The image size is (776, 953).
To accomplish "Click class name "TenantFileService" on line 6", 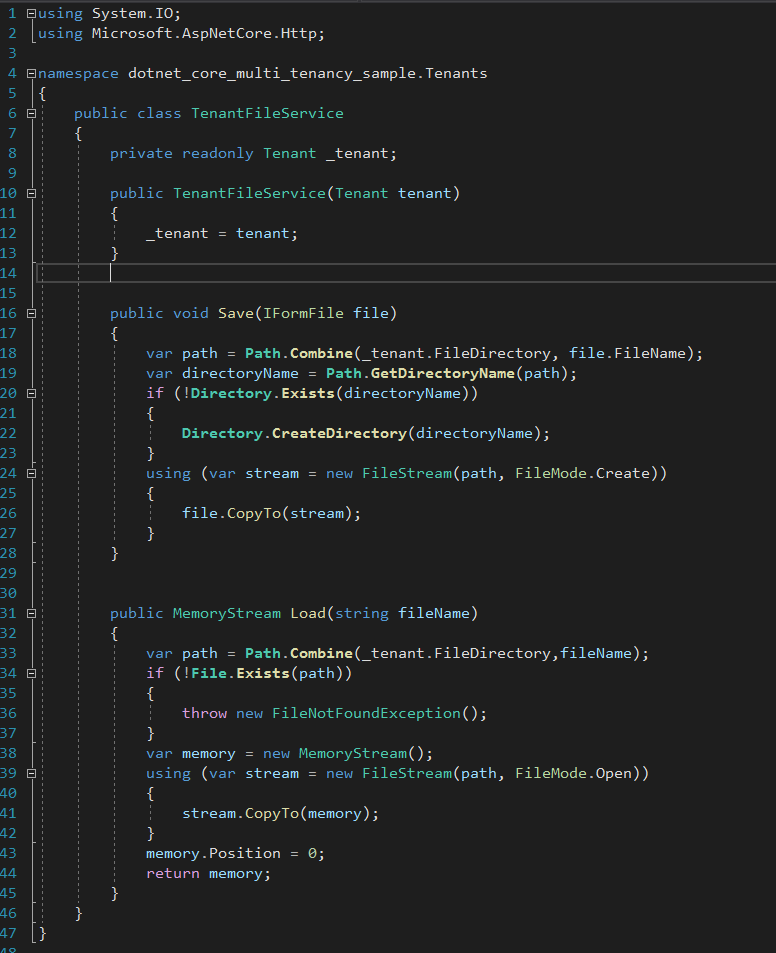I will point(267,114).
